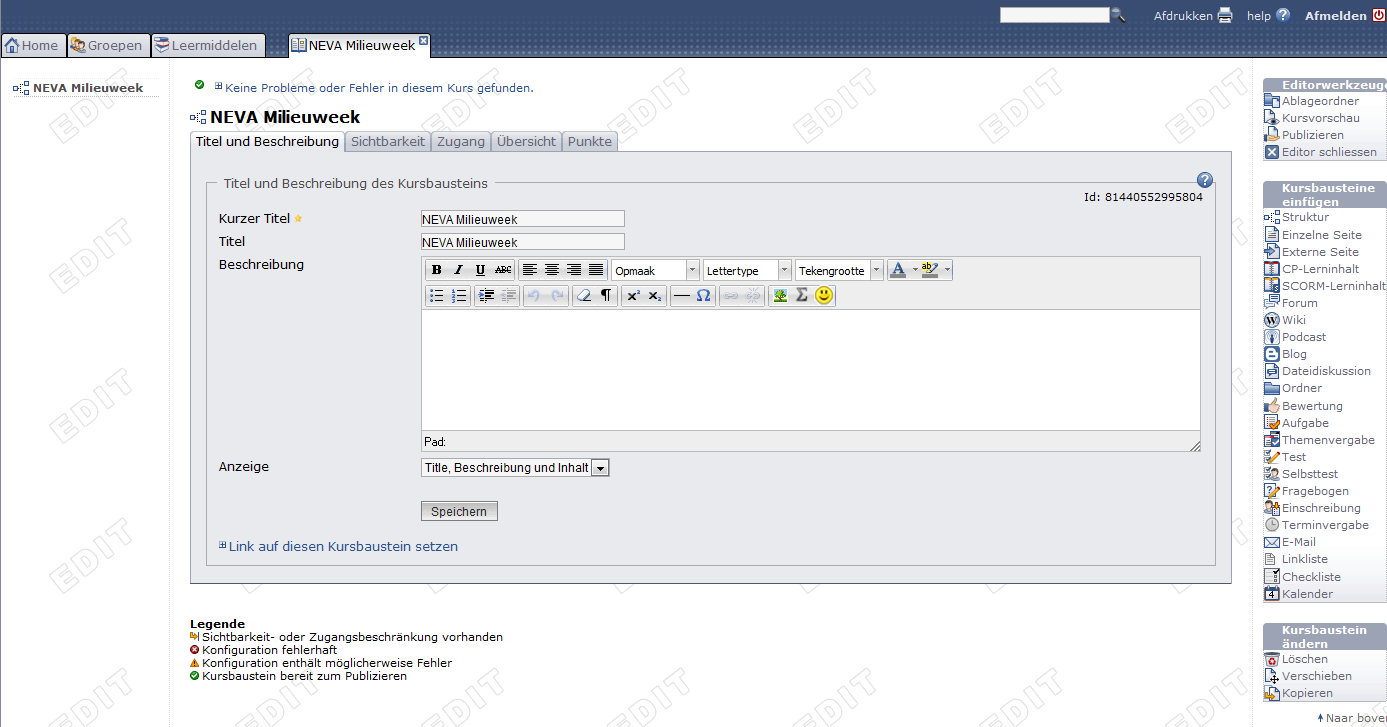Open the Home tab

33,45
